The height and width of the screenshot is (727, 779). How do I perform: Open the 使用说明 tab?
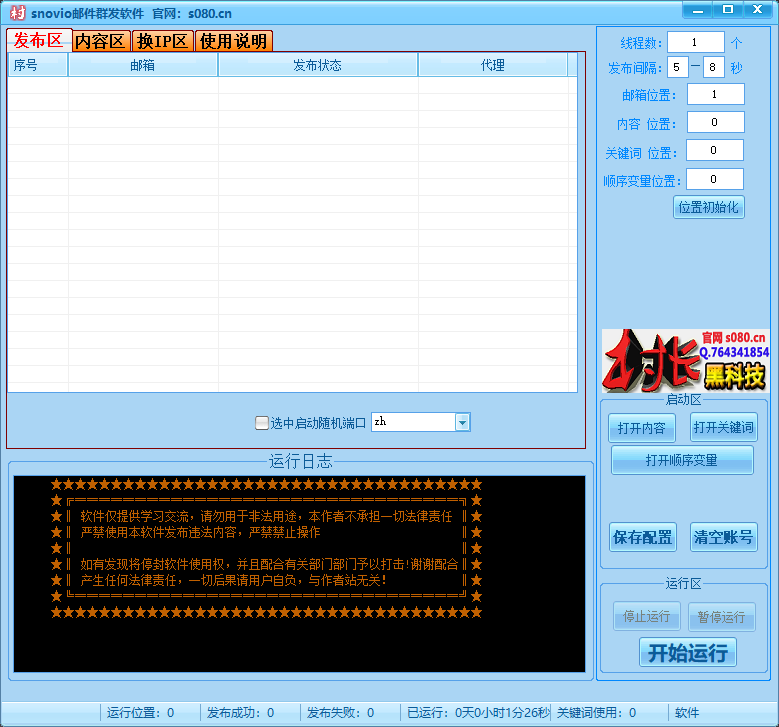click(x=234, y=41)
